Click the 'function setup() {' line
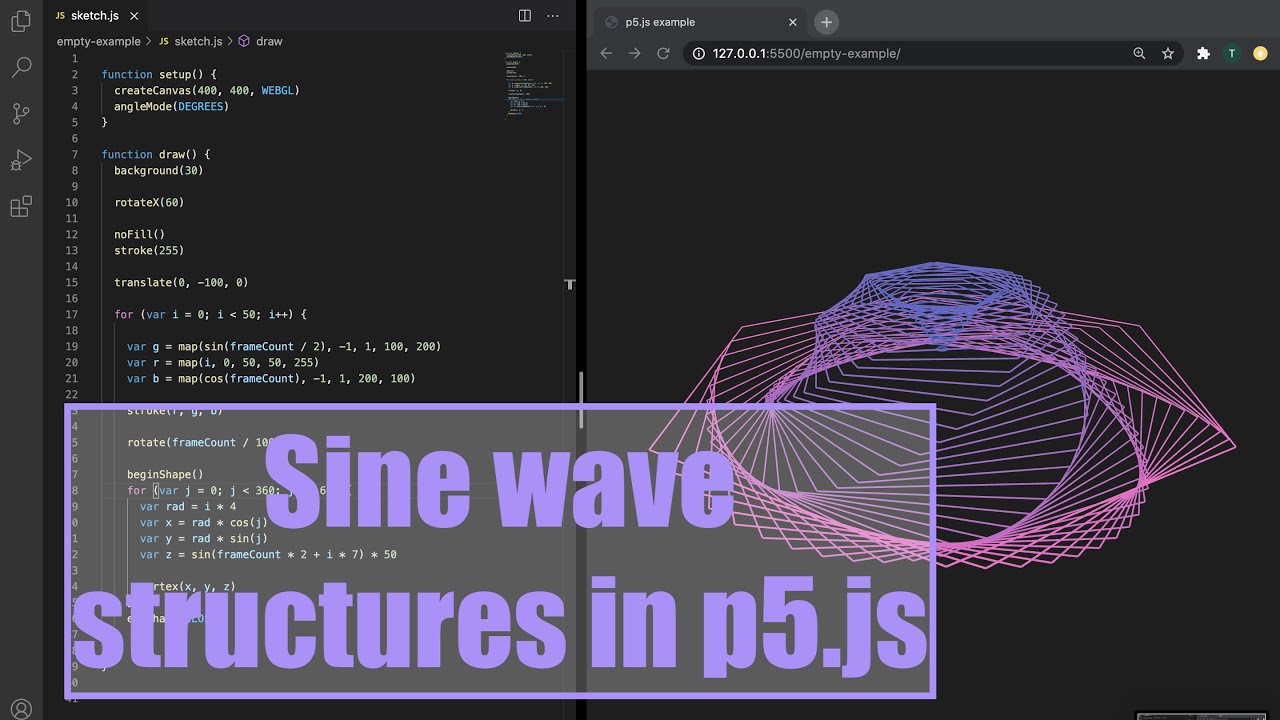This screenshot has width=1280, height=720. tap(158, 74)
